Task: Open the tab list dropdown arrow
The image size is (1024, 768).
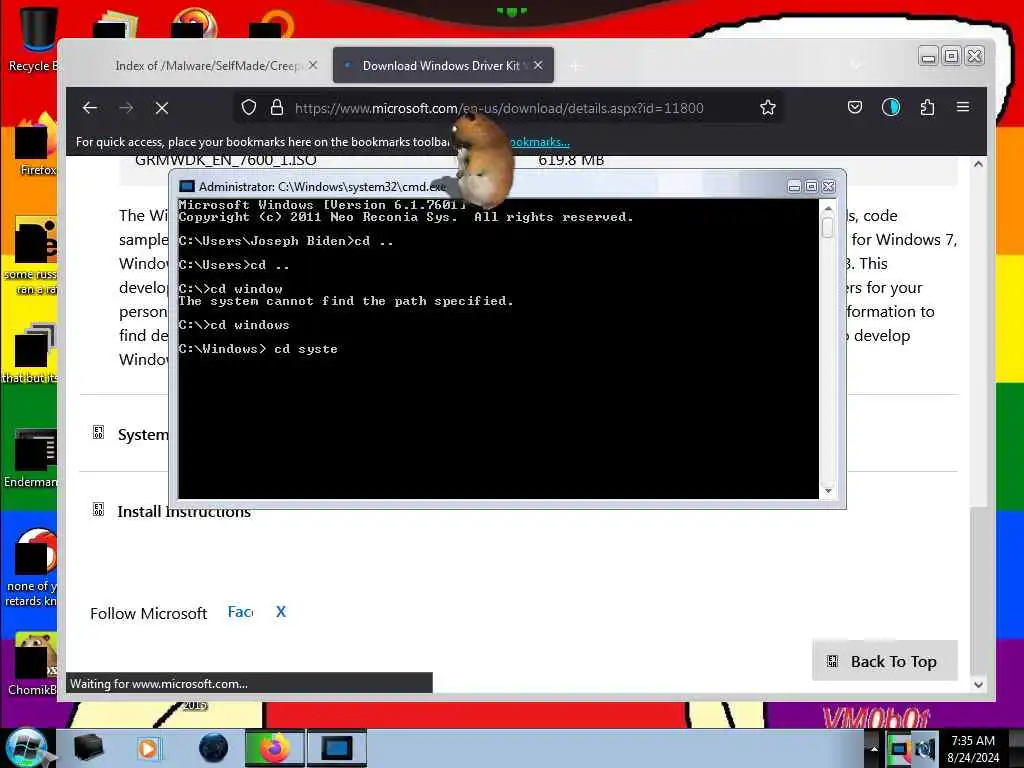Action: pos(856,65)
